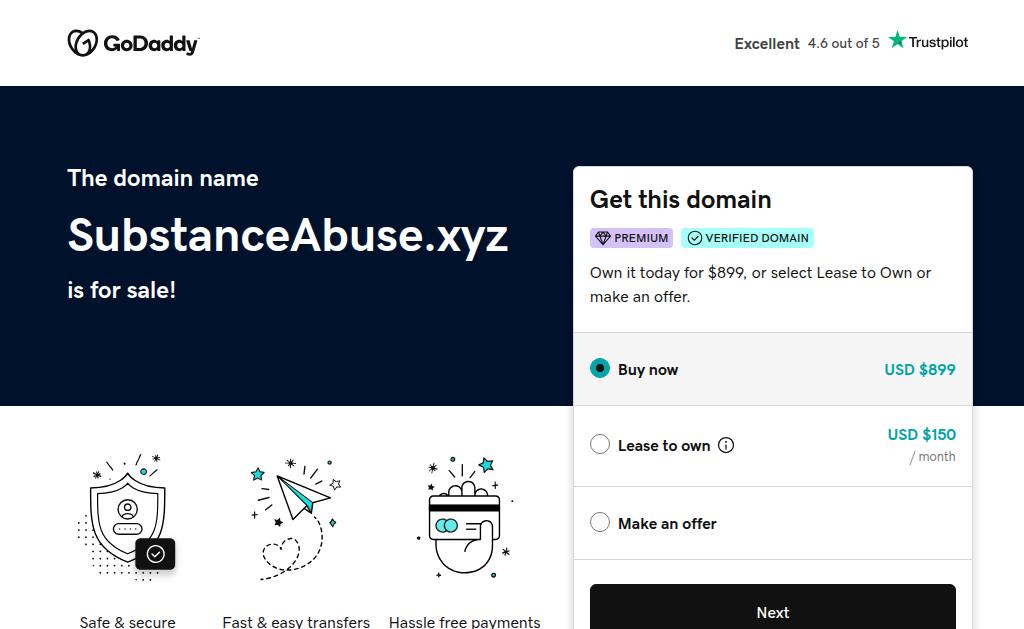The width and height of the screenshot is (1024, 629).
Task: Click the SubstanceAbuse.xyz domain heading
Action: pos(288,235)
